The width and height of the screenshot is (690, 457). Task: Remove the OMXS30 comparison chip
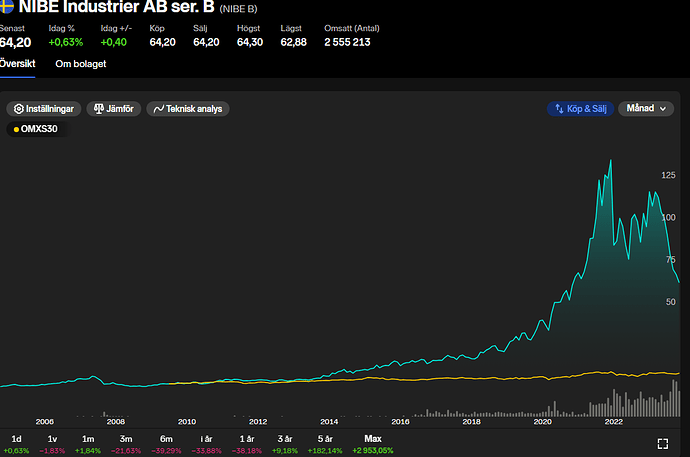pos(37,130)
